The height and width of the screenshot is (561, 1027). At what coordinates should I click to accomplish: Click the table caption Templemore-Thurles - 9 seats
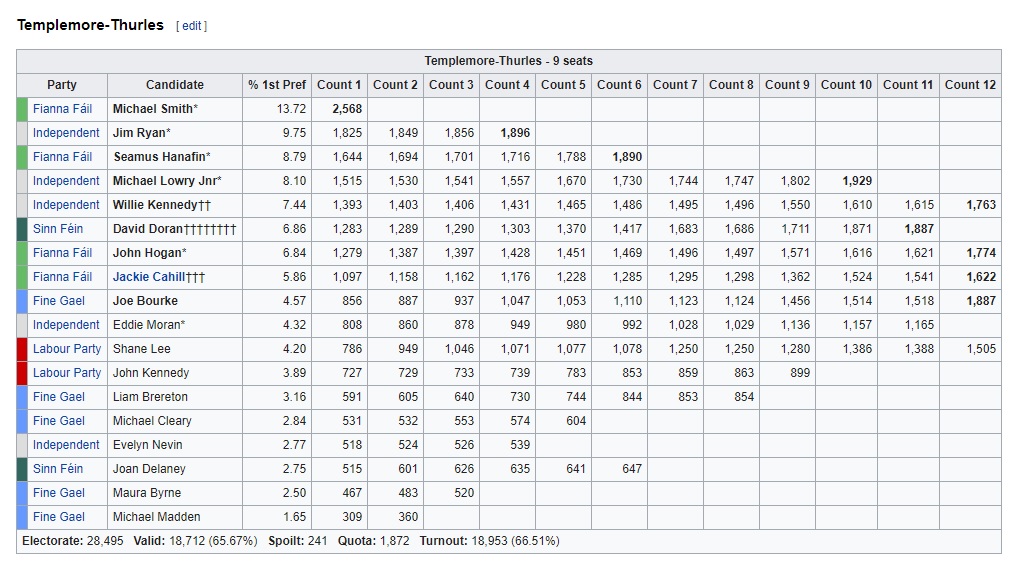coord(508,61)
